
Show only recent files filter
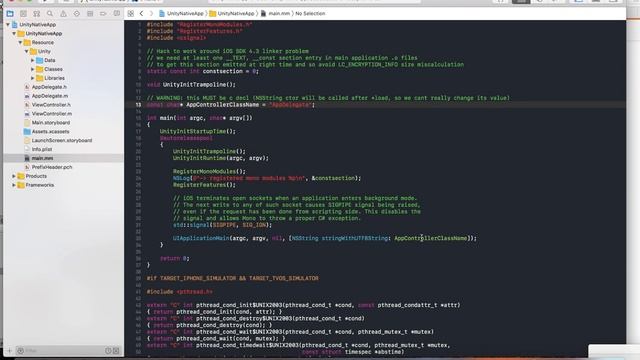(x=108, y=351)
